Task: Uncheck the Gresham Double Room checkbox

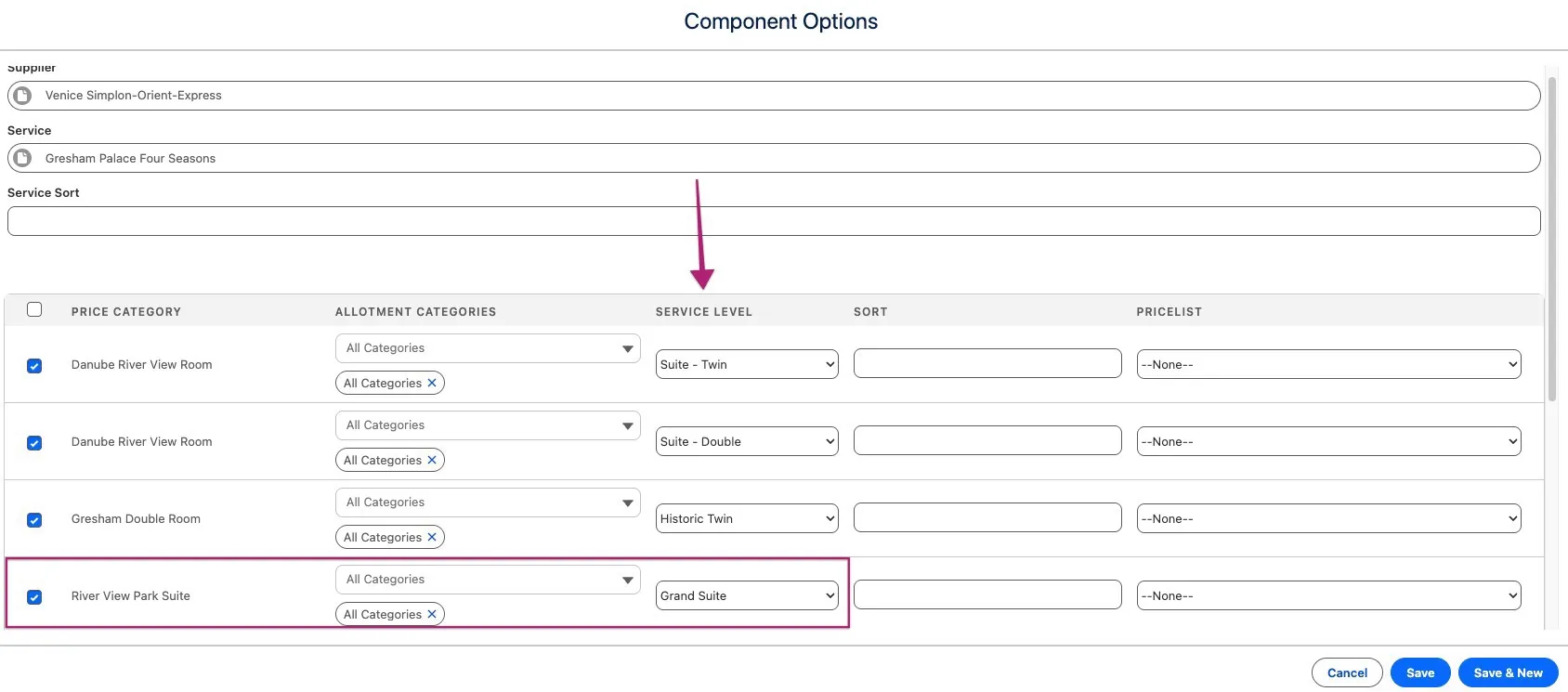Action: tap(34, 520)
